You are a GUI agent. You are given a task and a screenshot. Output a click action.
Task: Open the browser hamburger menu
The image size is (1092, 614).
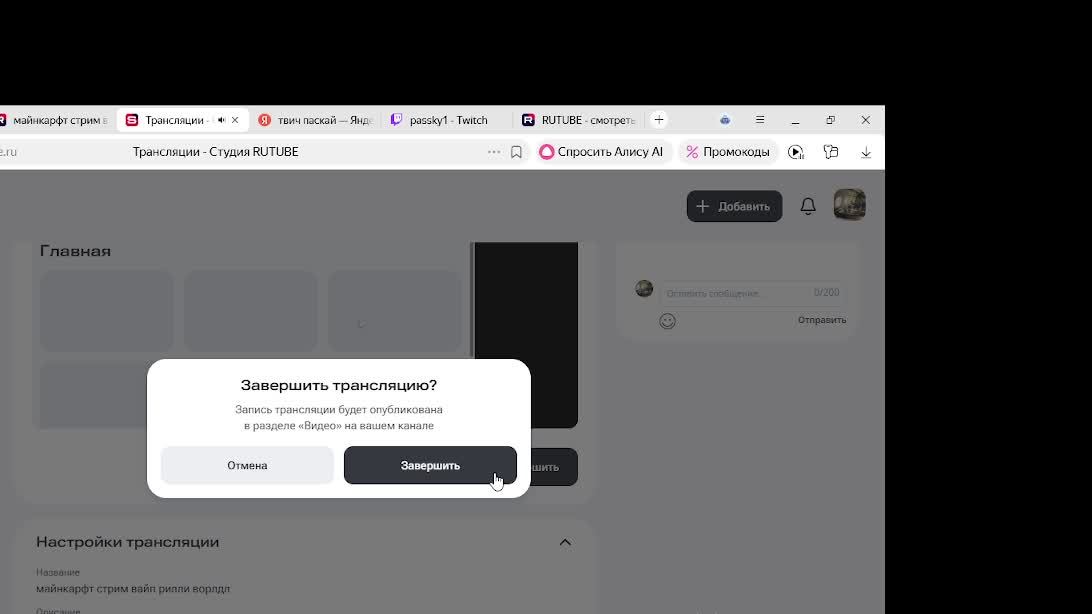point(760,120)
